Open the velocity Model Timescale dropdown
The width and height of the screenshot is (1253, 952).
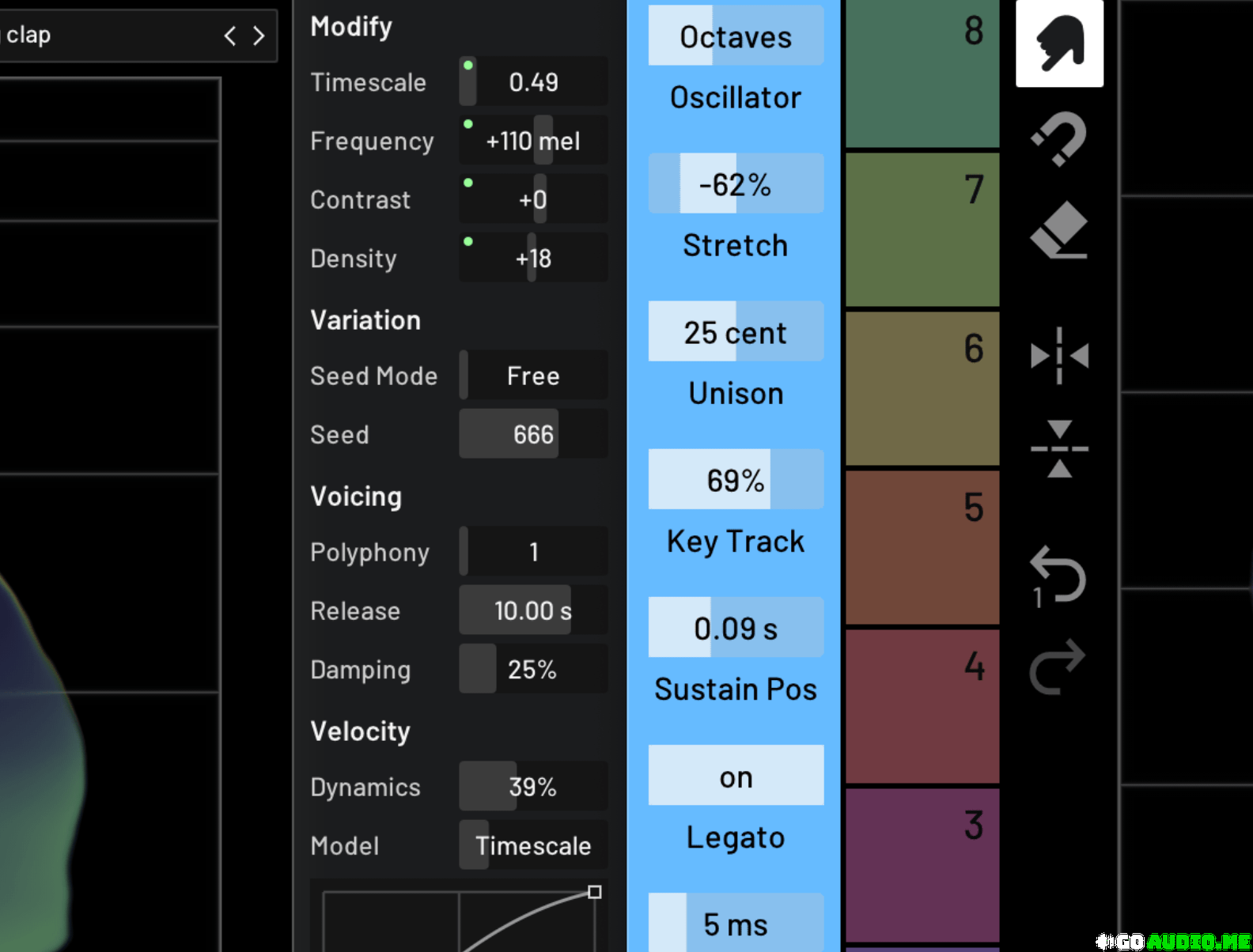(x=533, y=845)
